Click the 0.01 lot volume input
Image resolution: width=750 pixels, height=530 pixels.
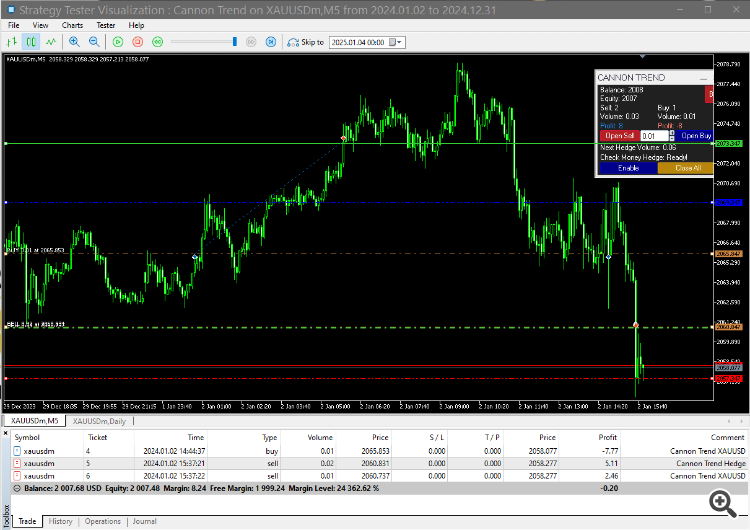[x=654, y=136]
